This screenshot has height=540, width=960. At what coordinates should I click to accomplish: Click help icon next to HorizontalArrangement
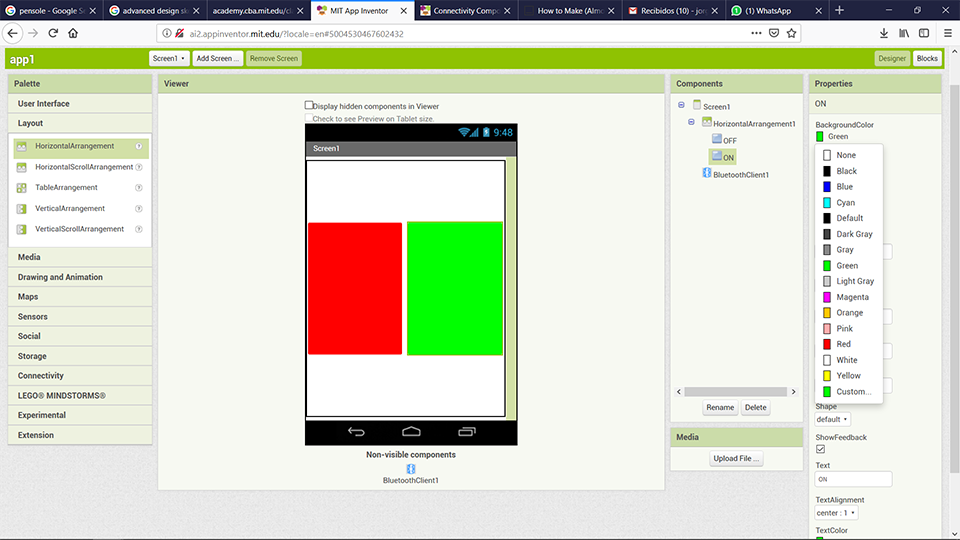[x=139, y=146]
